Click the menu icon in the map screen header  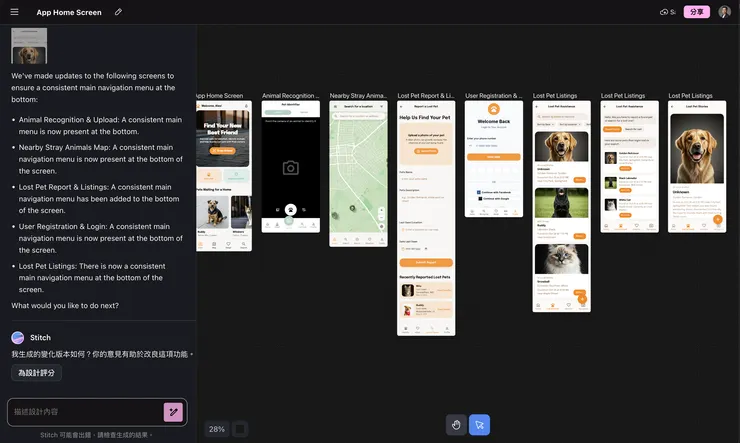(336, 107)
